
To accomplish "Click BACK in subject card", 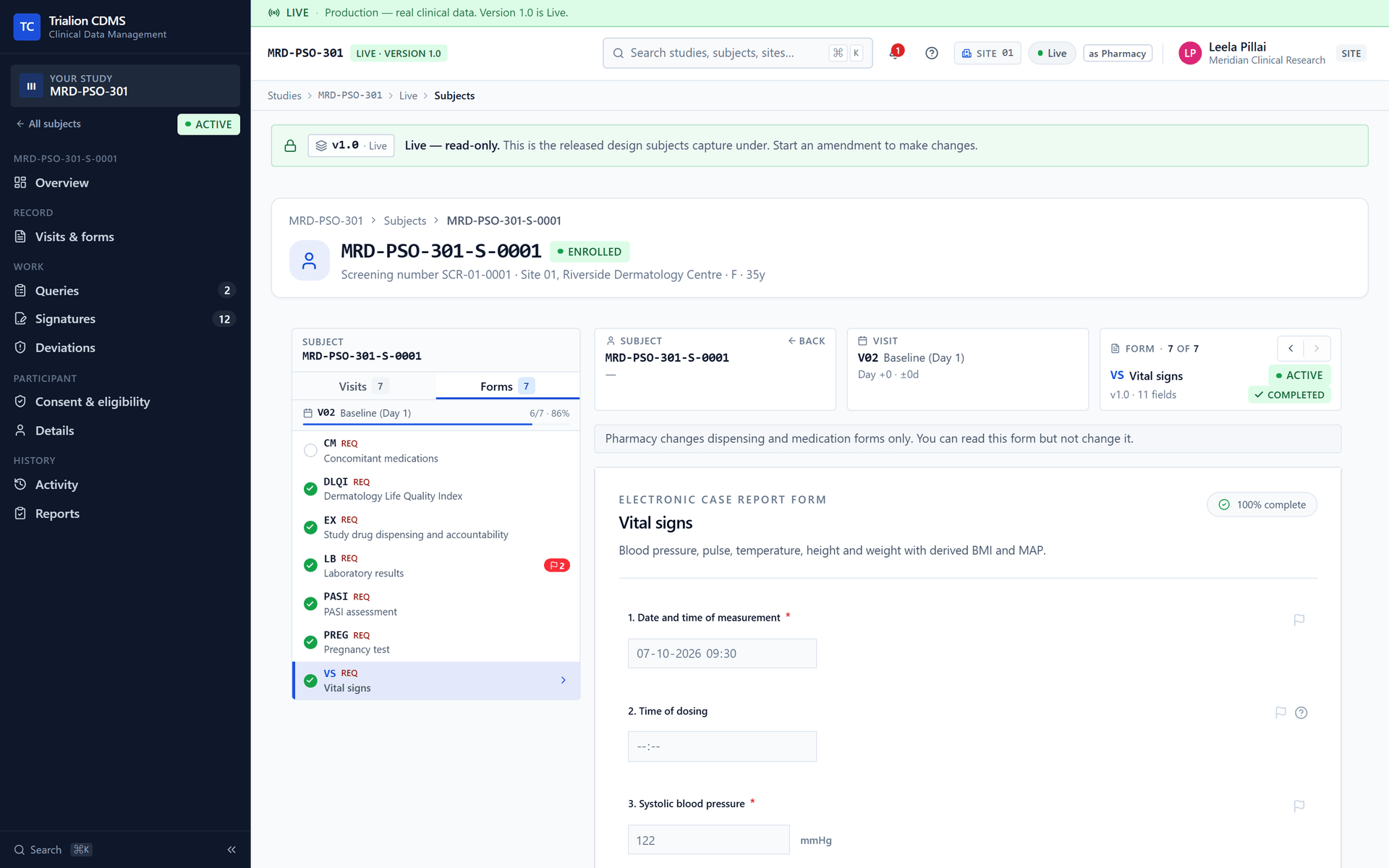I will 807,341.
